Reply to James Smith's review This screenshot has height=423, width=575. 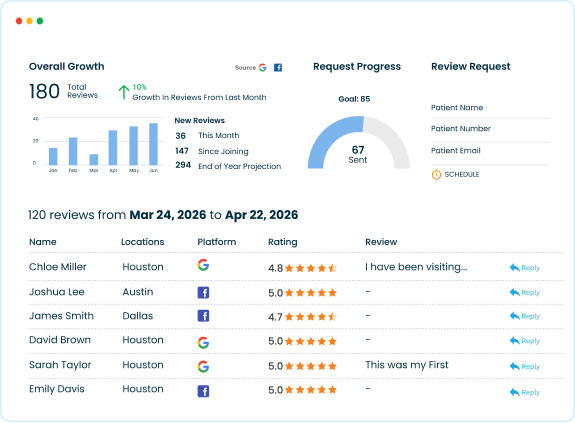[525, 316]
